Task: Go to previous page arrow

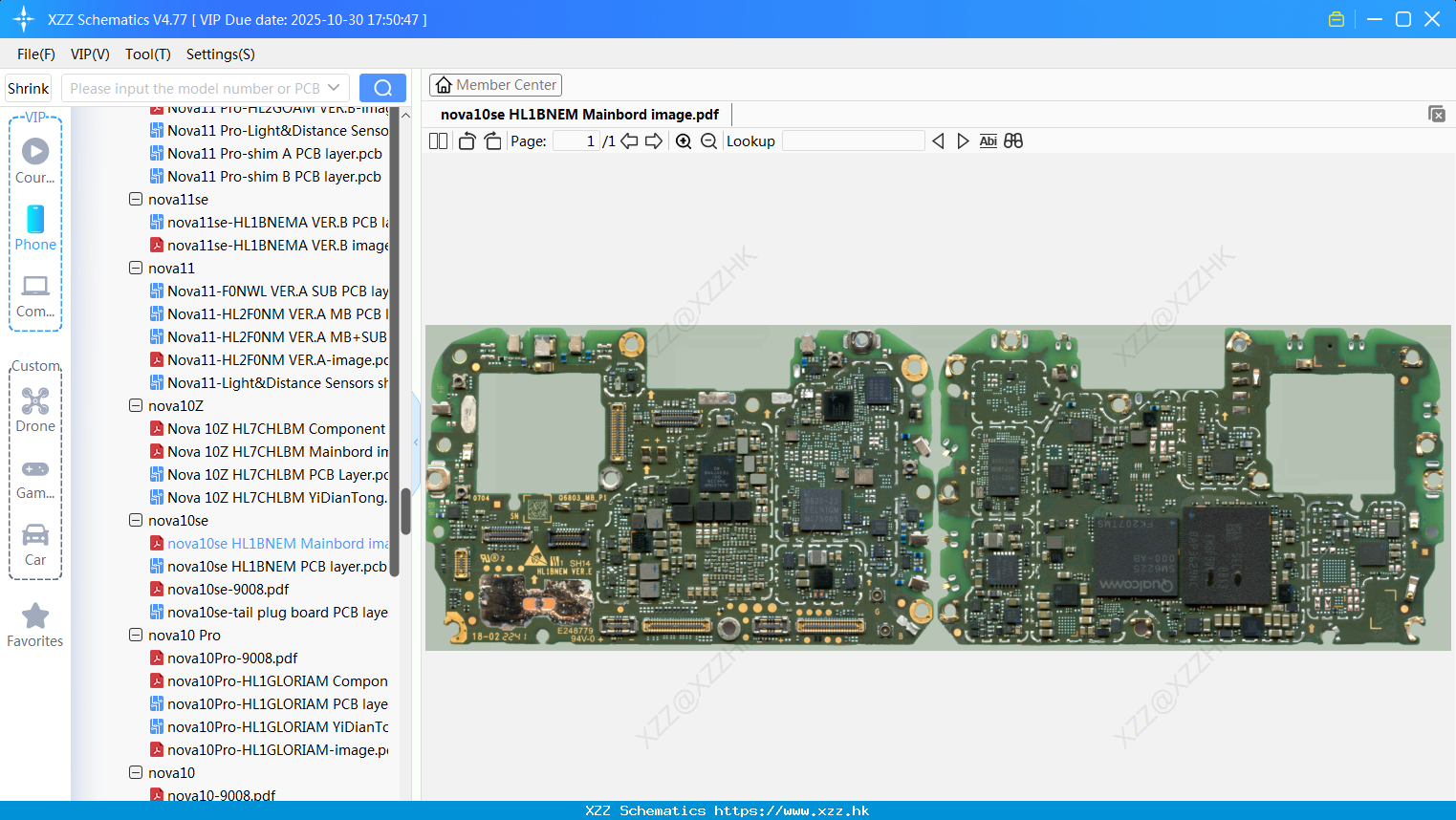Action: 629,140
